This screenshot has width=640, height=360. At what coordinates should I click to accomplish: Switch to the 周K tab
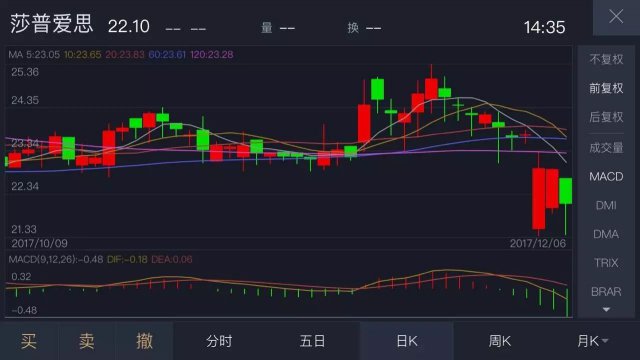point(500,341)
